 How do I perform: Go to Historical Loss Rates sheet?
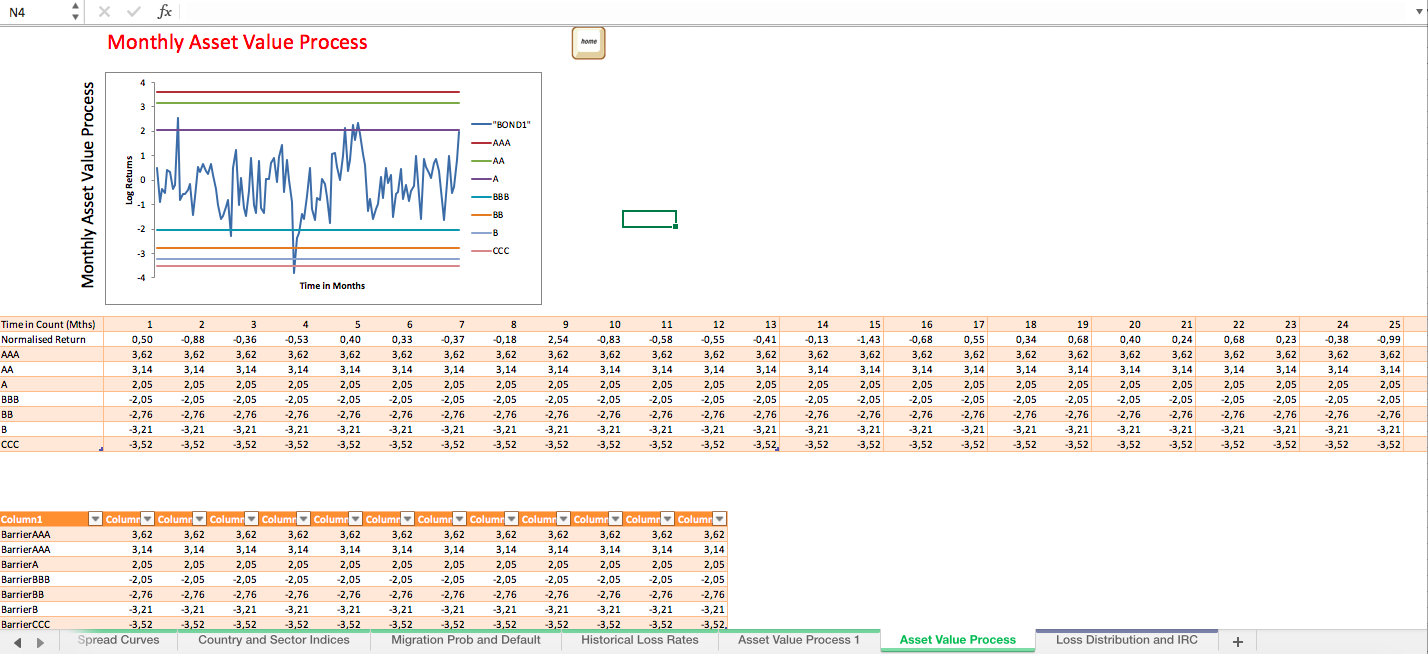pos(640,640)
